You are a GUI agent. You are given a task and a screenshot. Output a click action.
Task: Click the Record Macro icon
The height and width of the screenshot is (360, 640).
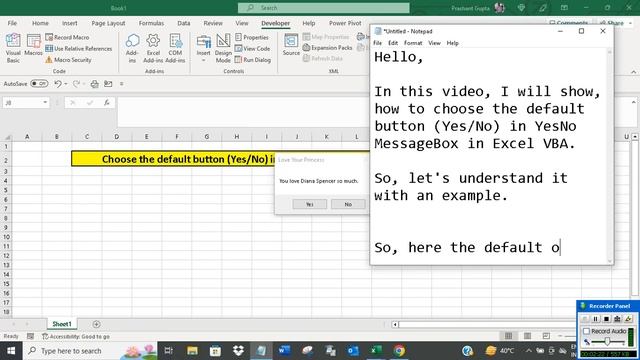(49, 37)
